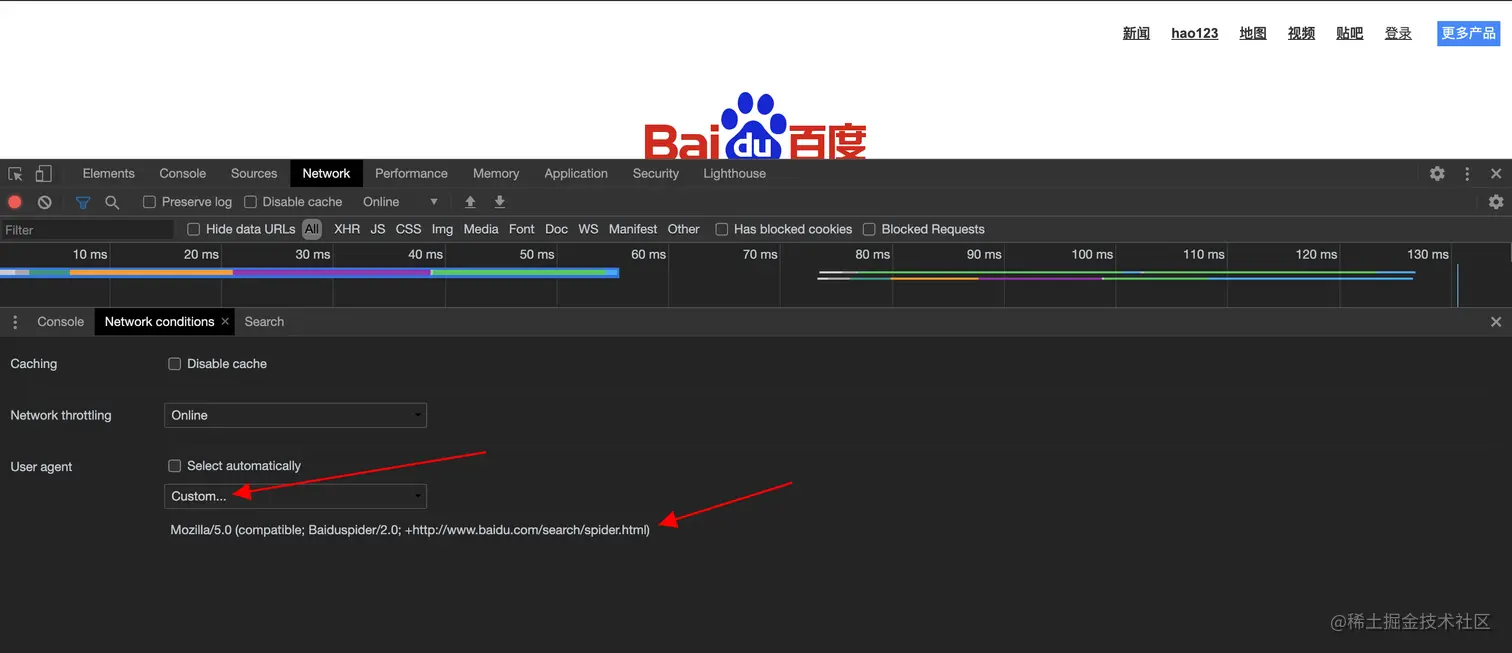Close the DevTools panel
This screenshot has width=1512, height=653.
(1496, 174)
